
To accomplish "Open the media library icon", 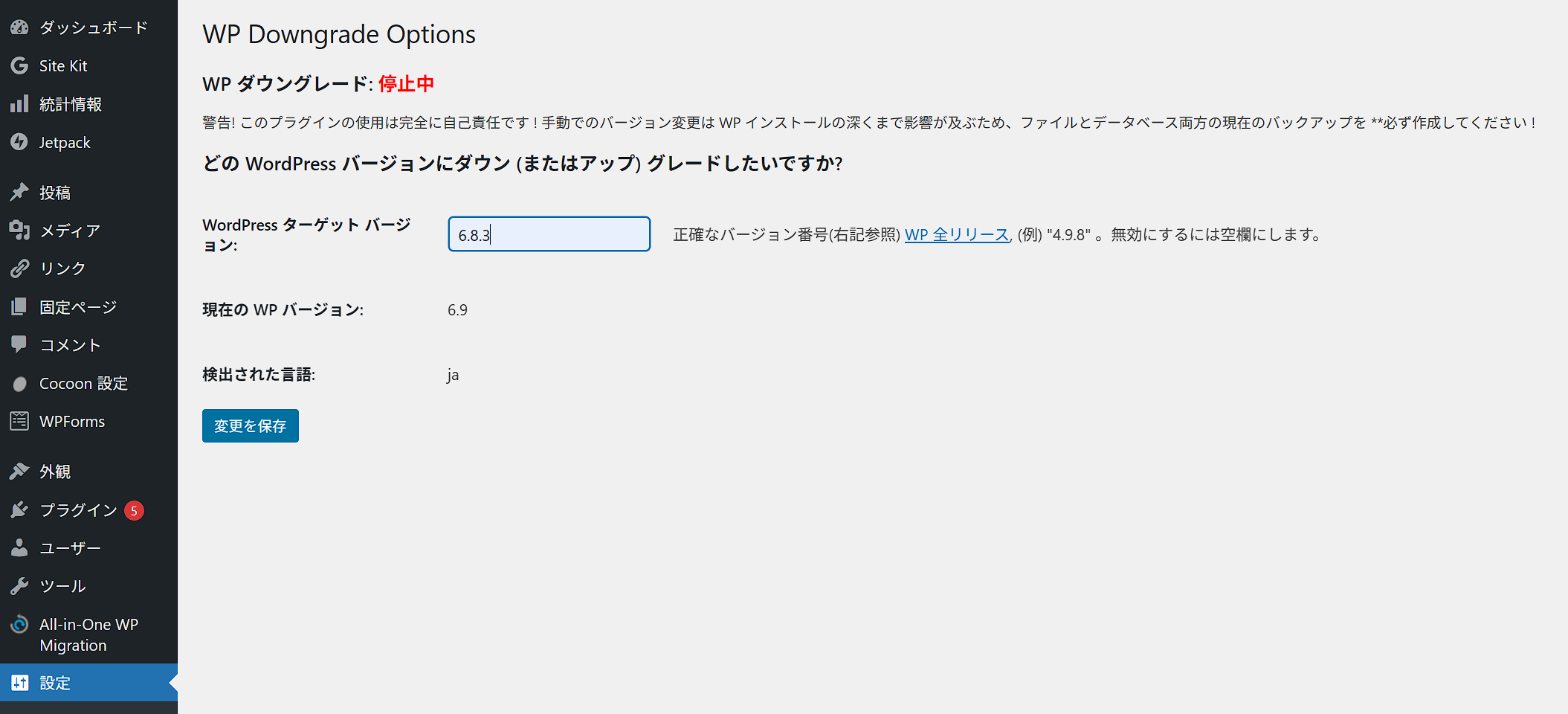I will 19,231.
